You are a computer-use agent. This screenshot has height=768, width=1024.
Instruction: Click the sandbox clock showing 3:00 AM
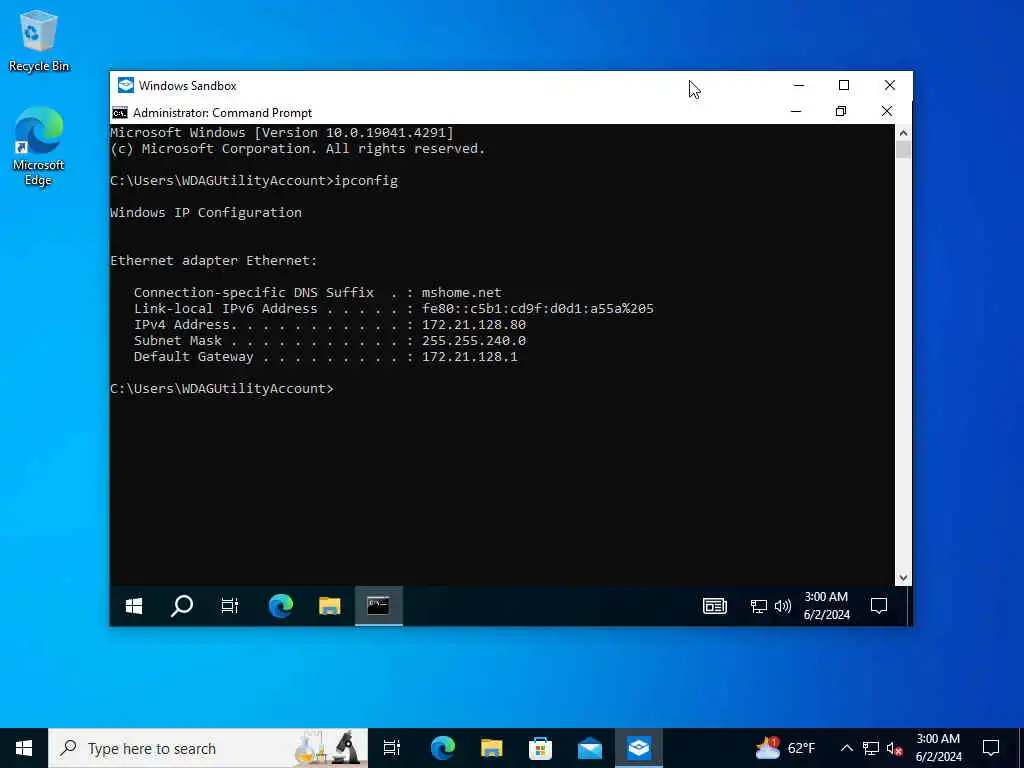click(x=827, y=606)
